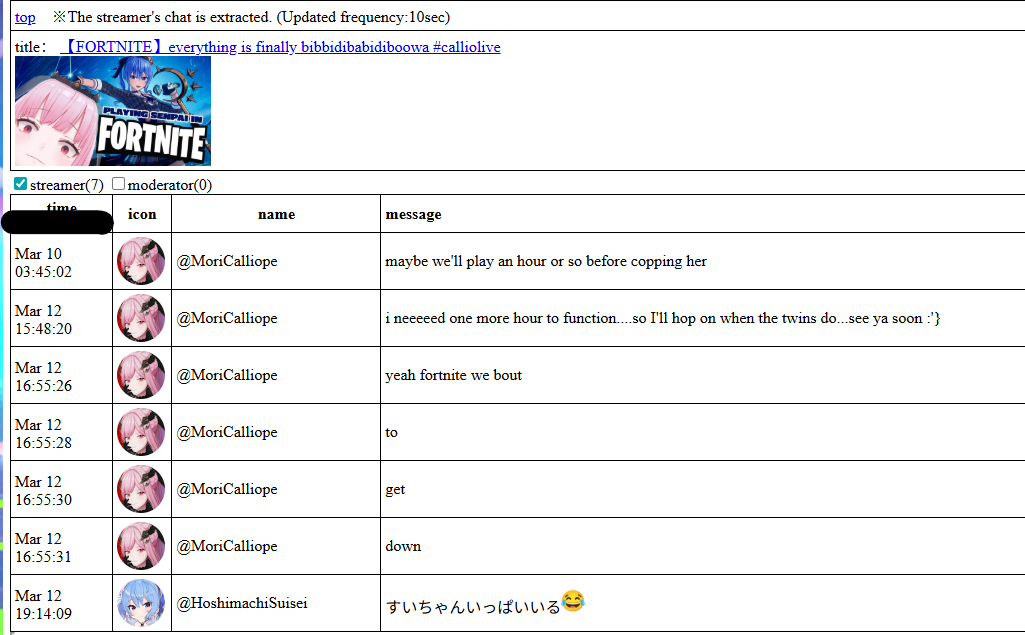Click MoriCalliope avatar in 03:45:02 row
Image resolution: width=1025 pixels, height=635 pixels.
141,261
